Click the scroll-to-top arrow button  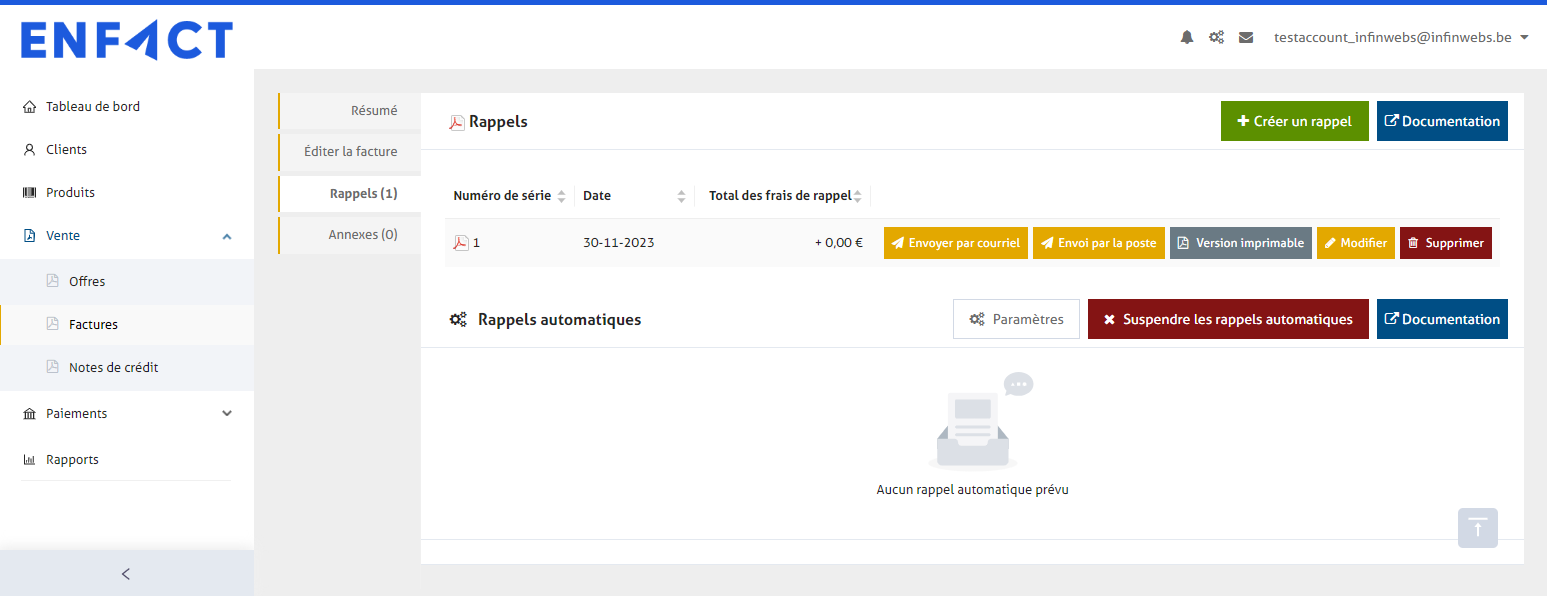coord(1477,528)
